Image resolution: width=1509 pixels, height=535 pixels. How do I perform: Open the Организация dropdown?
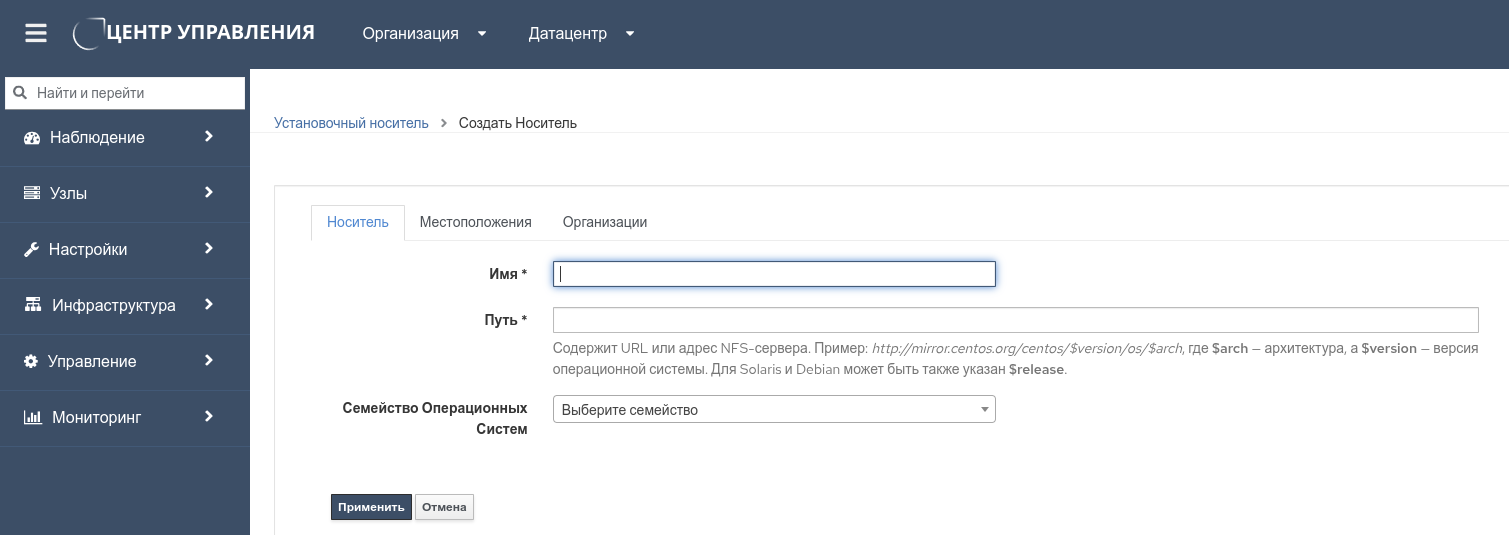point(424,34)
